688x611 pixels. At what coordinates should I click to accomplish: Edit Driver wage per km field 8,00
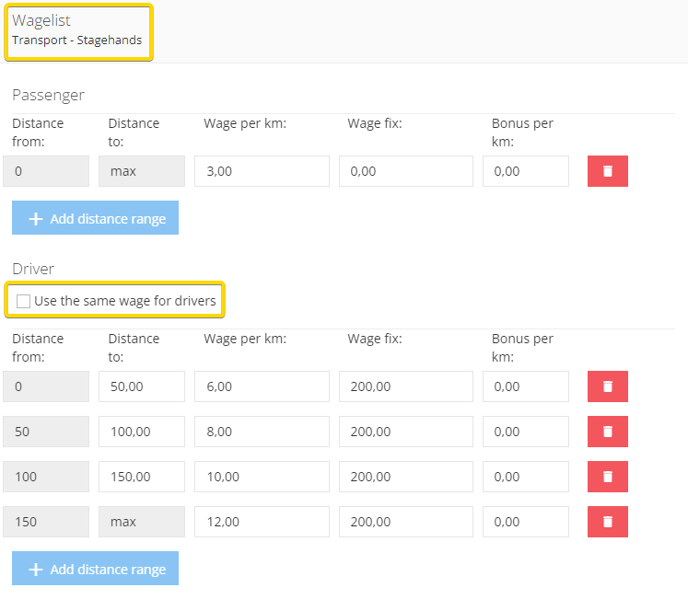tap(262, 432)
